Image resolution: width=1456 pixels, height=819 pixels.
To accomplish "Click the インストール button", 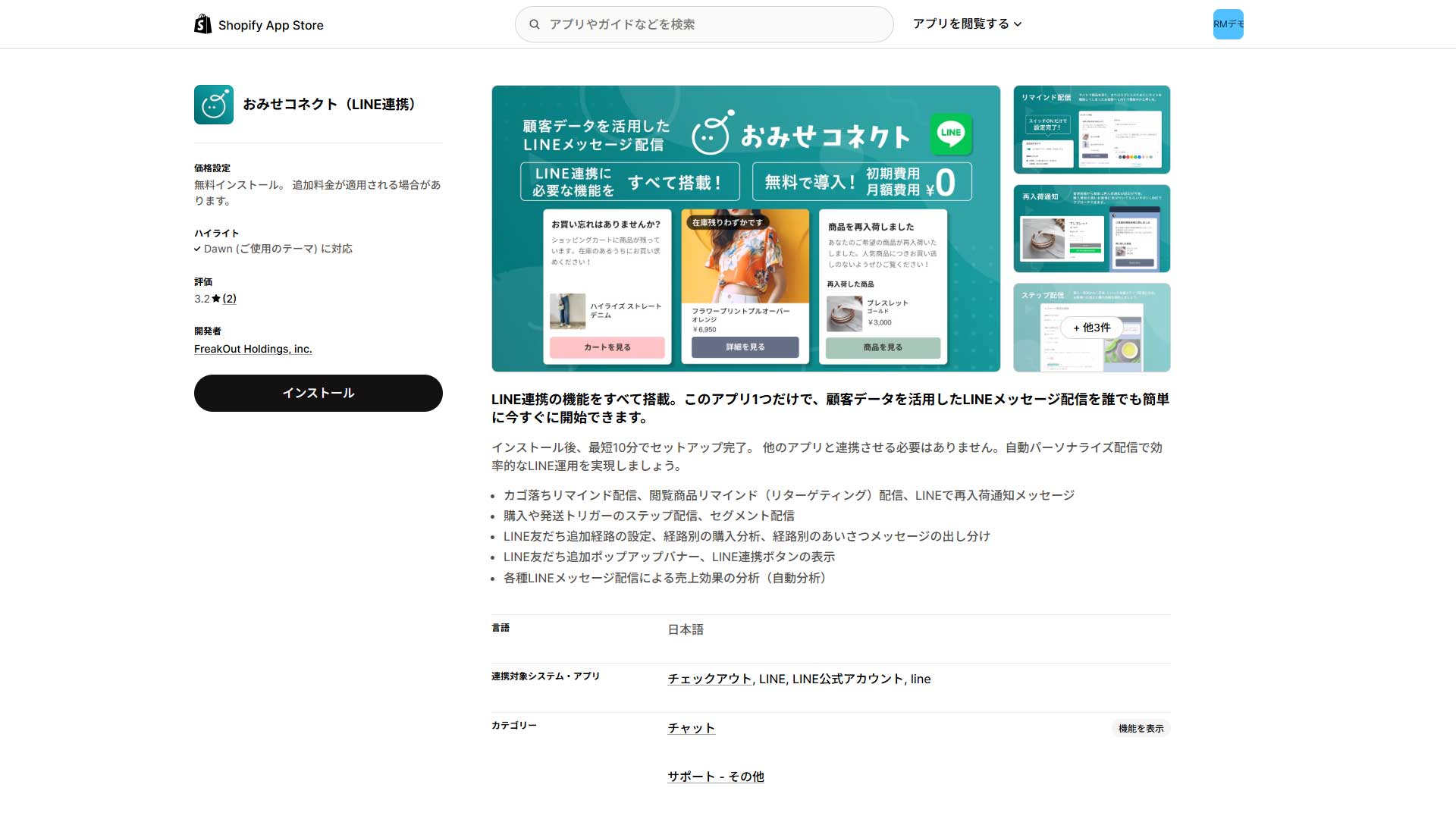I will coord(318,393).
